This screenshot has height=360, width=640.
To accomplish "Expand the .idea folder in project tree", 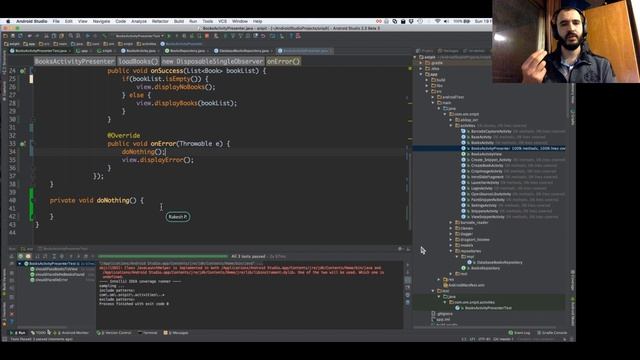I will coord(421,69).
